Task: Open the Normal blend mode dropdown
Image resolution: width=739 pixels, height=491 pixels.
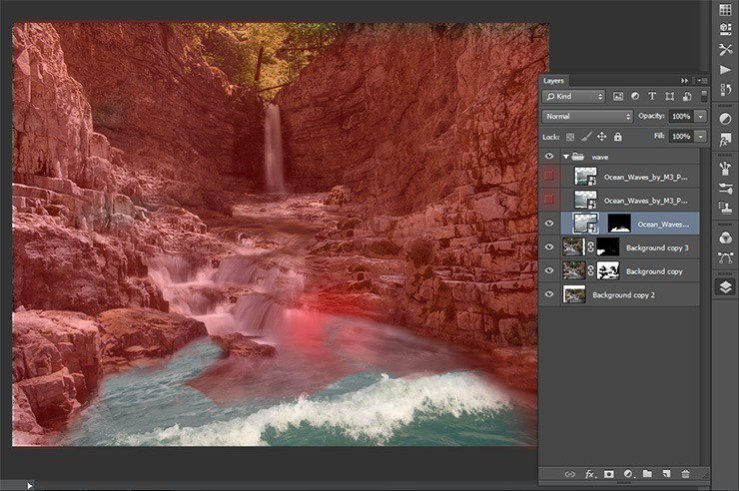Action: [x=587, y=116]
